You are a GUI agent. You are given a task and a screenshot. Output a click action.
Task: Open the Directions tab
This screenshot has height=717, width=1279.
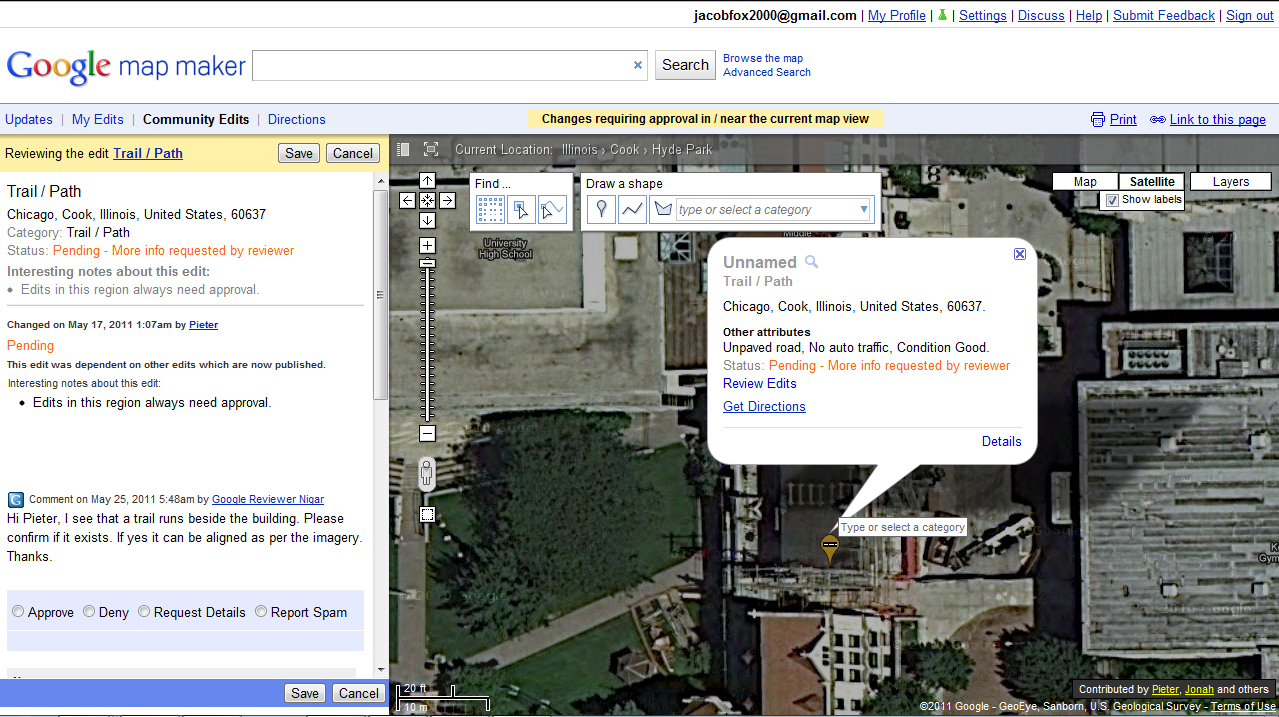tap(297, 119)
